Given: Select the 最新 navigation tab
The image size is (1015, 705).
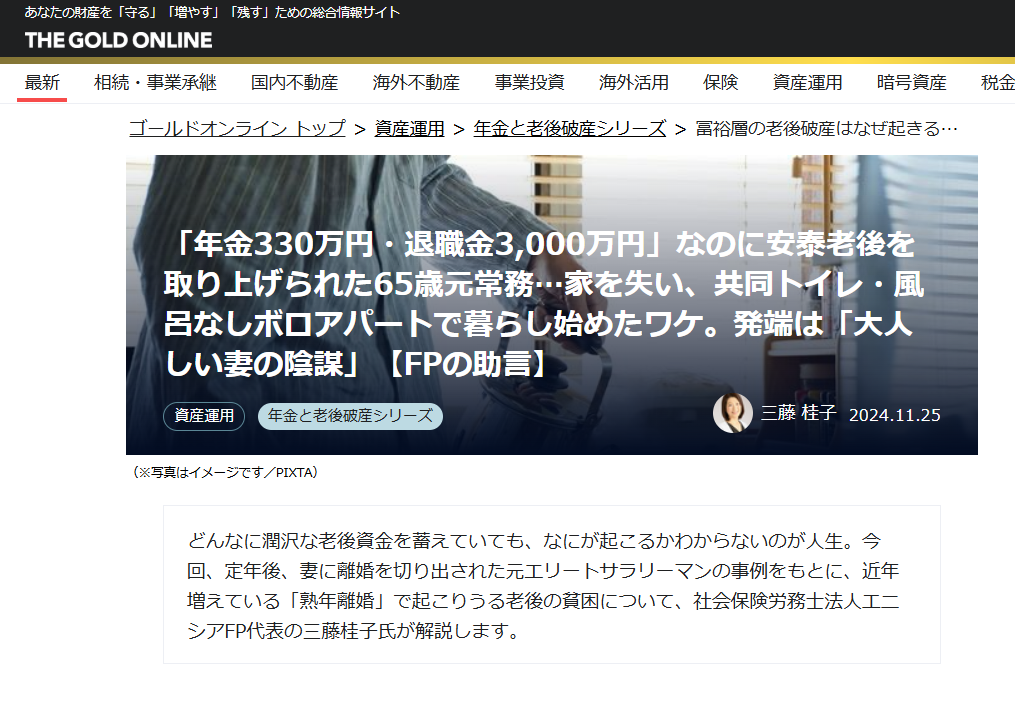Looking at the screenshot, I should pos(42,83).
